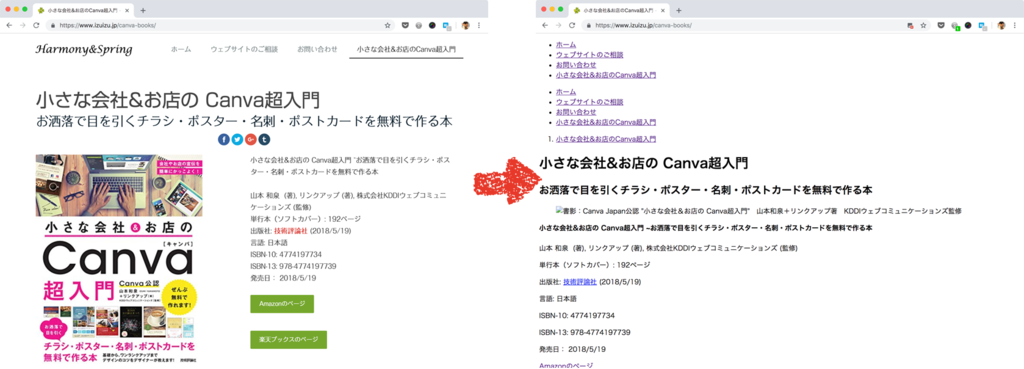Viewport: 1024px width, 369px height.
Task: Click the blue extension icon in right window
Action: point(982,25)
